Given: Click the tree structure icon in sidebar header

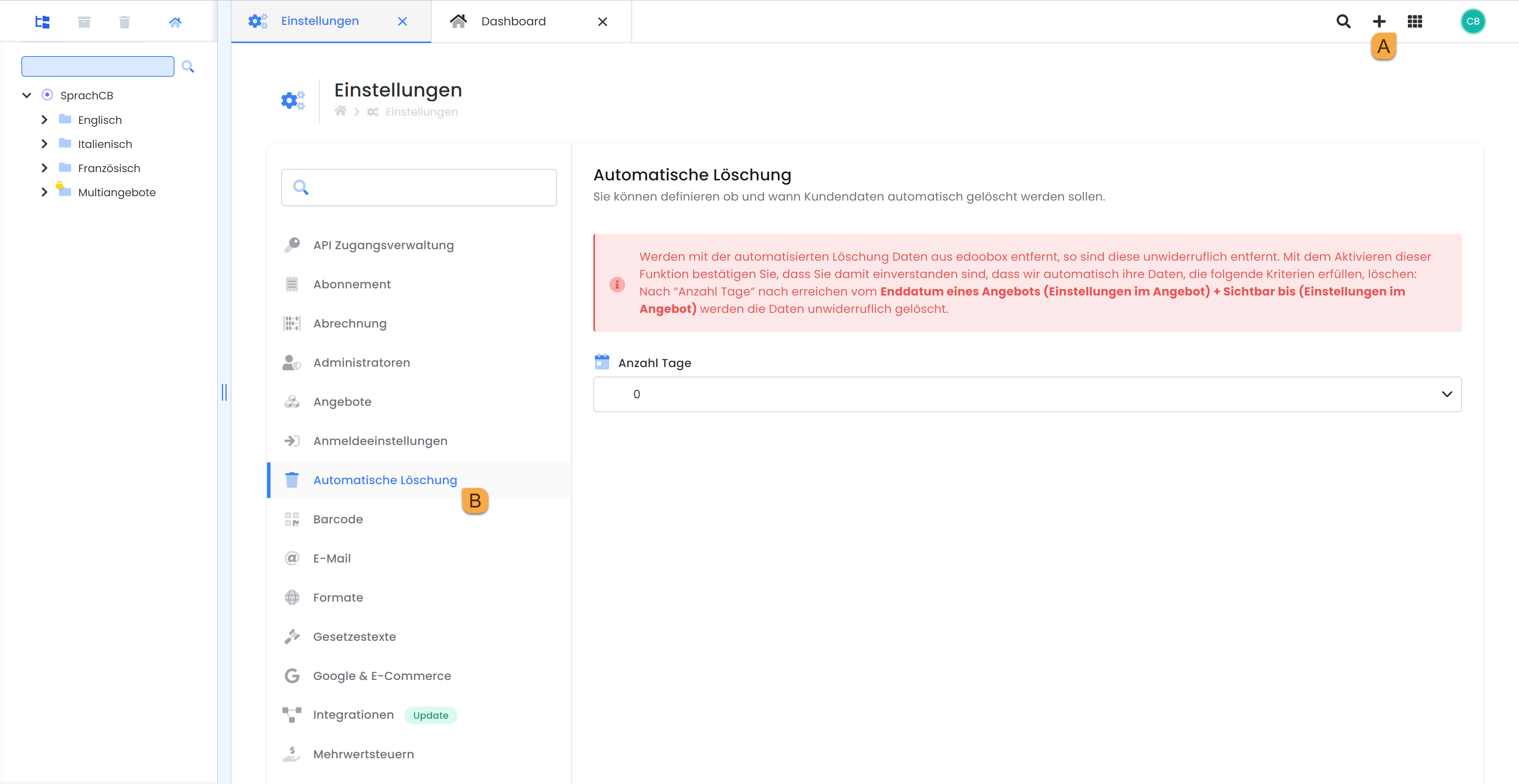Looking at the screenshot, I should pos(42,22).
